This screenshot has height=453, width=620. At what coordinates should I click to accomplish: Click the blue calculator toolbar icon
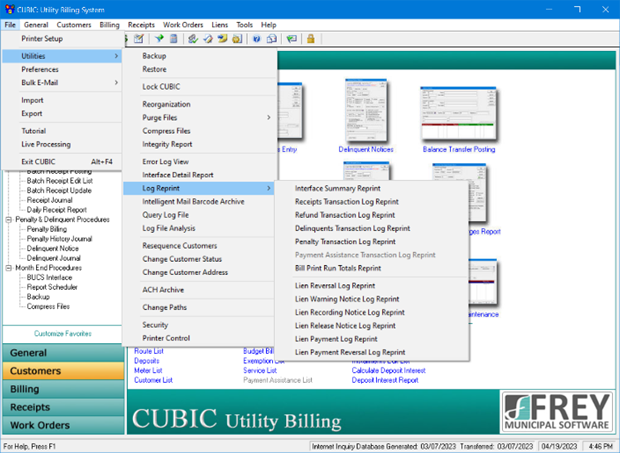tap(174, 39)
